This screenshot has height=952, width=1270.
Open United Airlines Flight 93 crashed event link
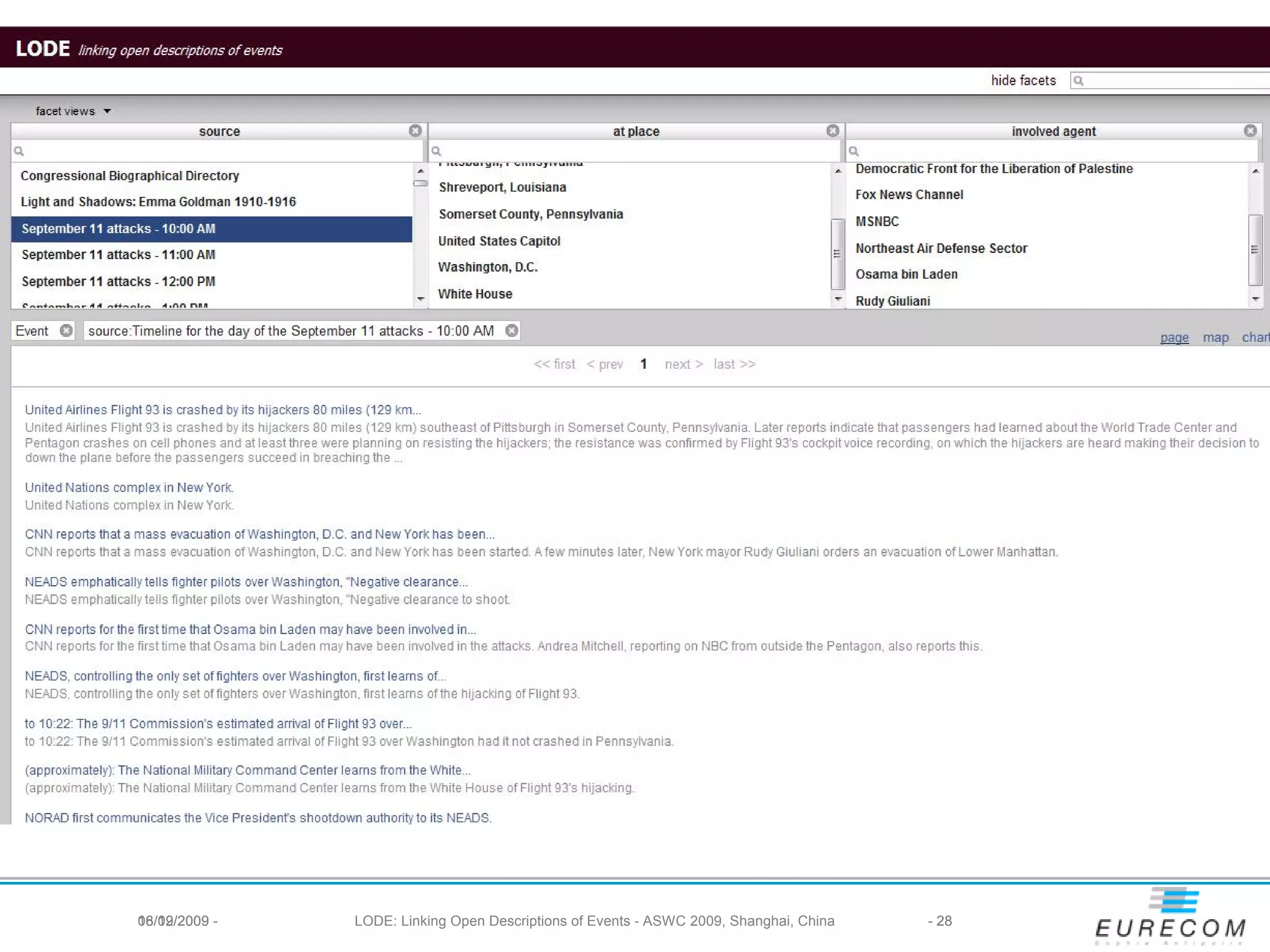coord(223,410)
